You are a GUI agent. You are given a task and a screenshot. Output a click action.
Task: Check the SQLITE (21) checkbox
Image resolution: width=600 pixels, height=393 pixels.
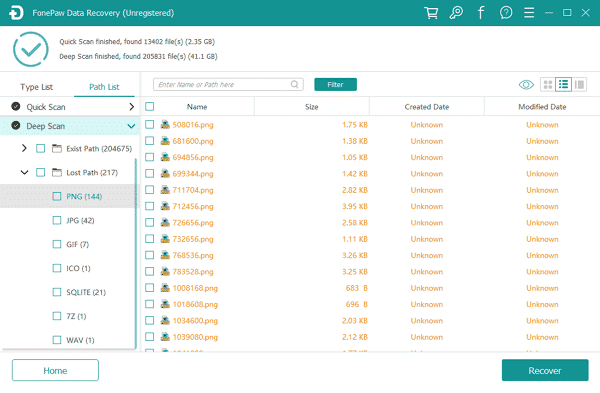(57, 292)
